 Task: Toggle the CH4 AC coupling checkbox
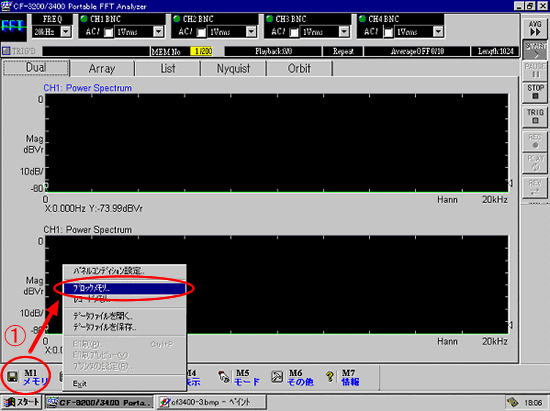click(x=388, y=32)
